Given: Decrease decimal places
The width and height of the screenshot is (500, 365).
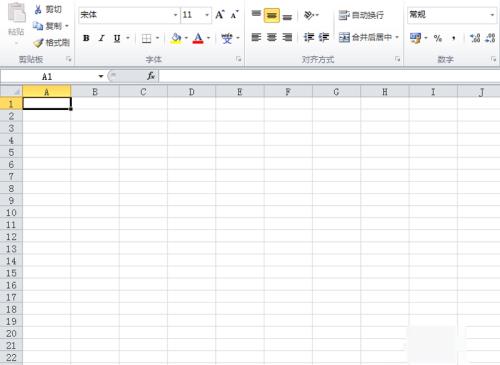Looking at the screenshot, I should [x=490, y=38].
